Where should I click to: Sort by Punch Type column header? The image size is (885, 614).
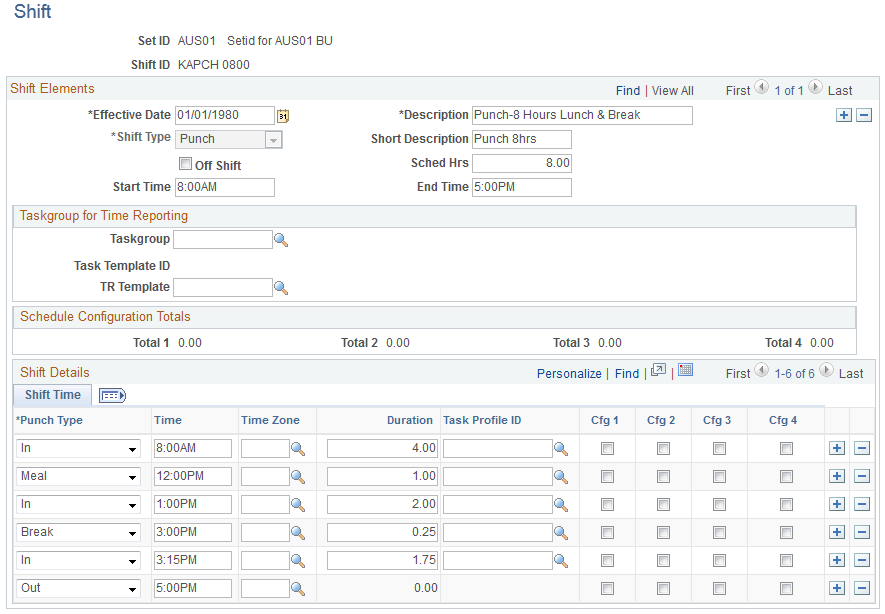click(49, 420)
